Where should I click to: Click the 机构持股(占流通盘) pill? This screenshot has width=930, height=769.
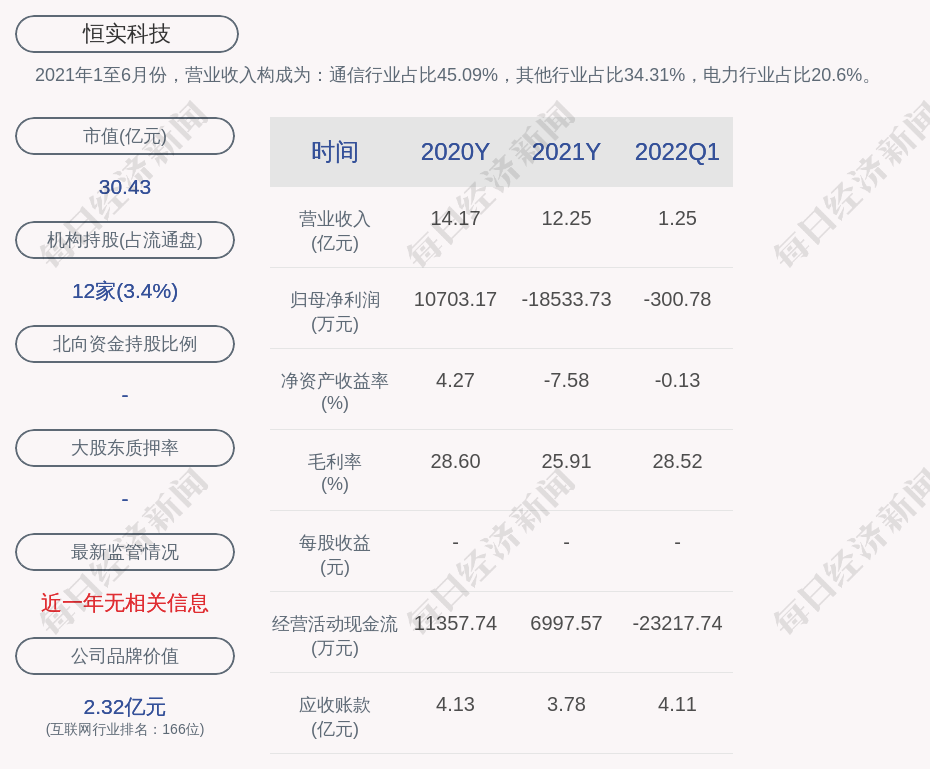tap(125, 240)
